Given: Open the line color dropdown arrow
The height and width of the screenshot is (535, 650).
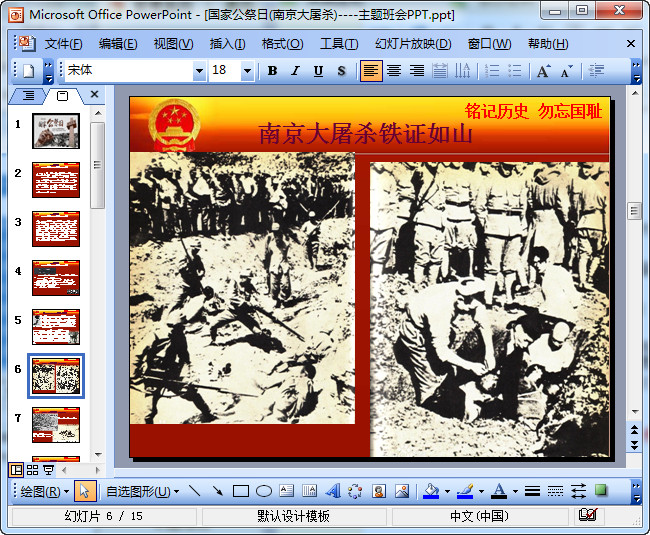Looking at the screenshot, I should click(481, 491).
